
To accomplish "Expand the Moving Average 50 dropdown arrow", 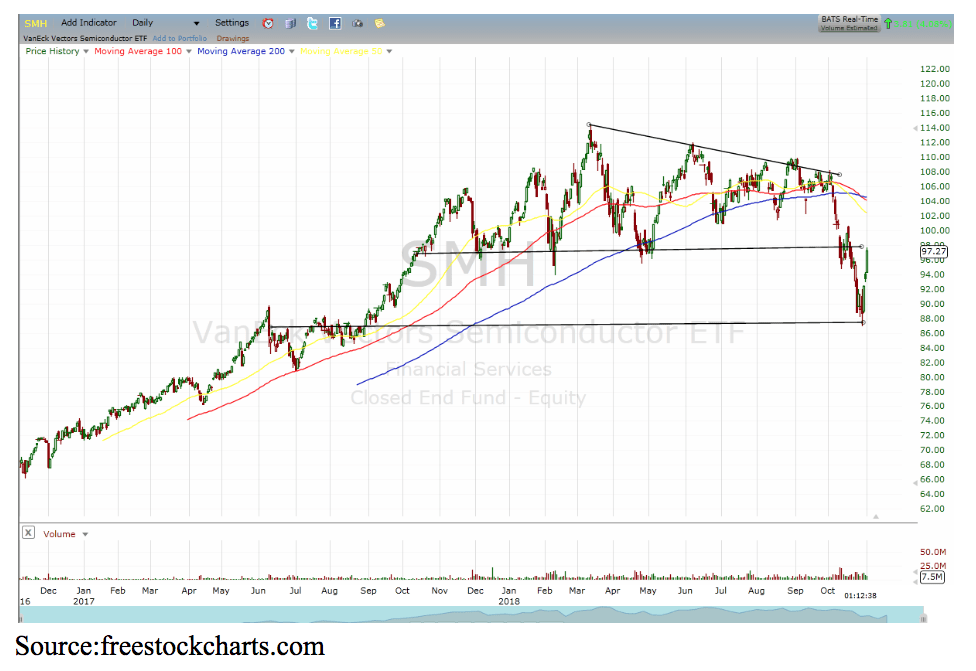I will [389, 52].
